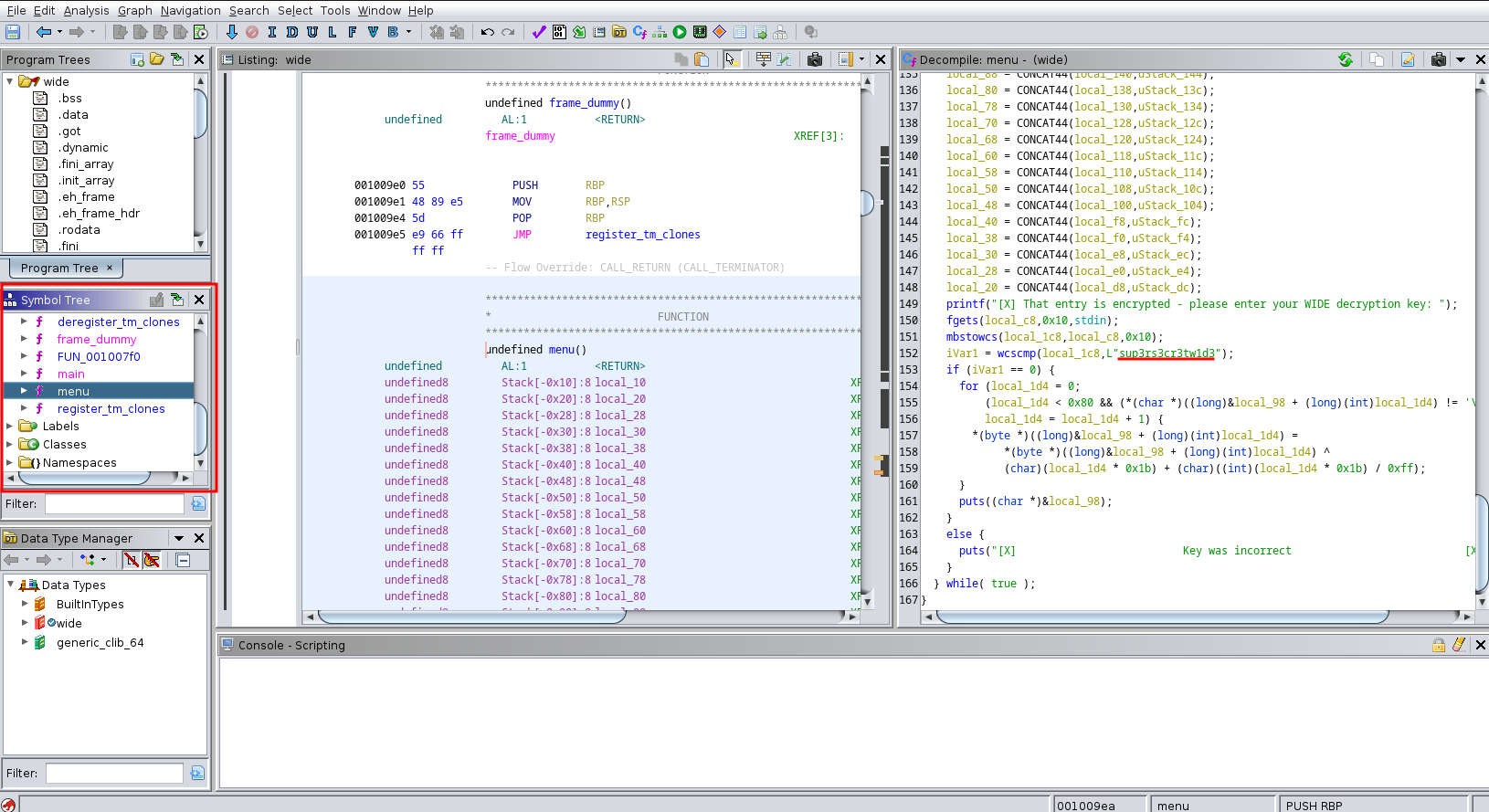The width and height of the screenshot is (1489, 812).
Task: Click the Save program icon in toolbar
Action: (13, 32)
